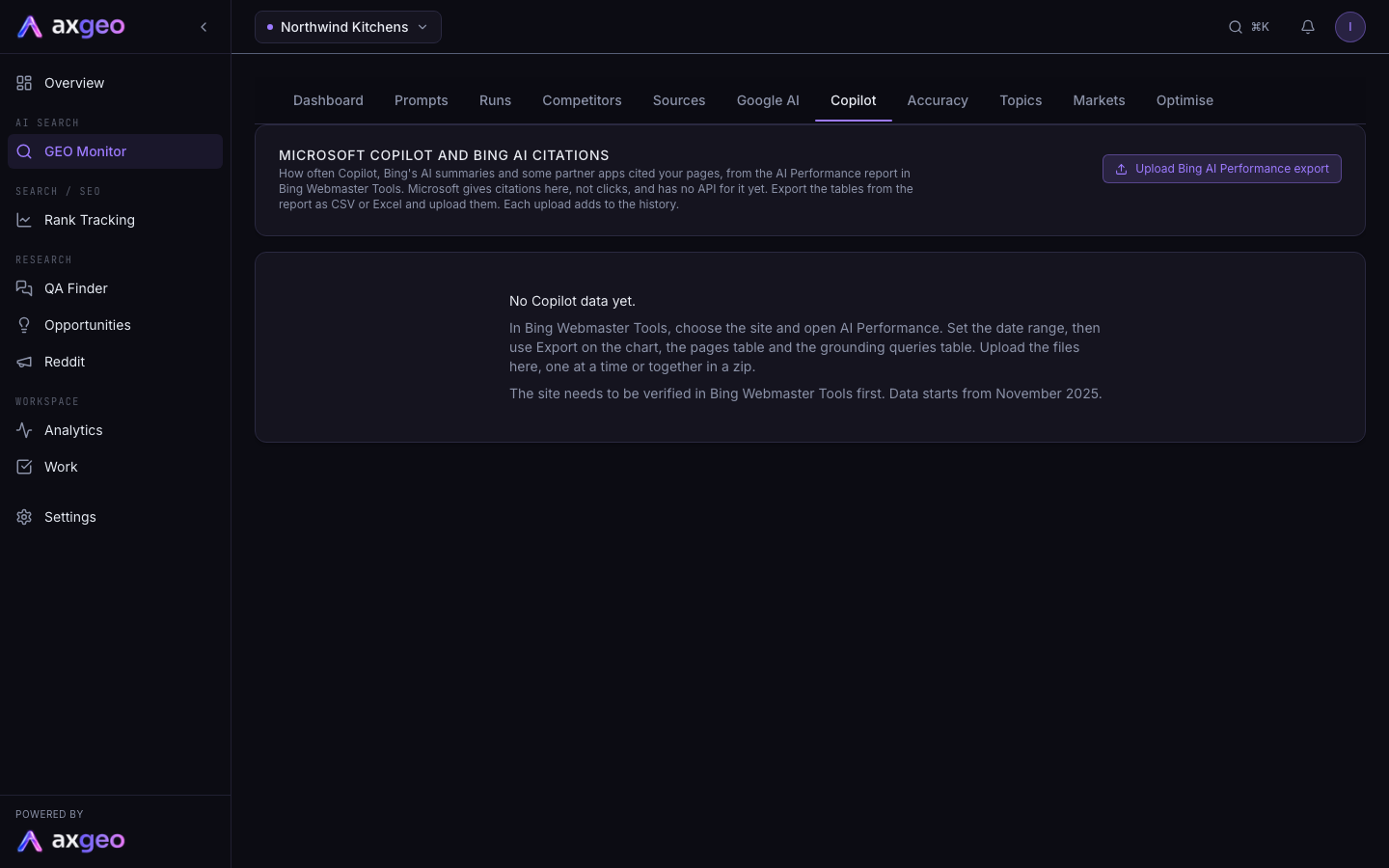The height and width of the screenshot is (868, 1389).
Task: Click the "No Copilot data yet." heading
Action: pyautogui.click(x=572, y=301)
